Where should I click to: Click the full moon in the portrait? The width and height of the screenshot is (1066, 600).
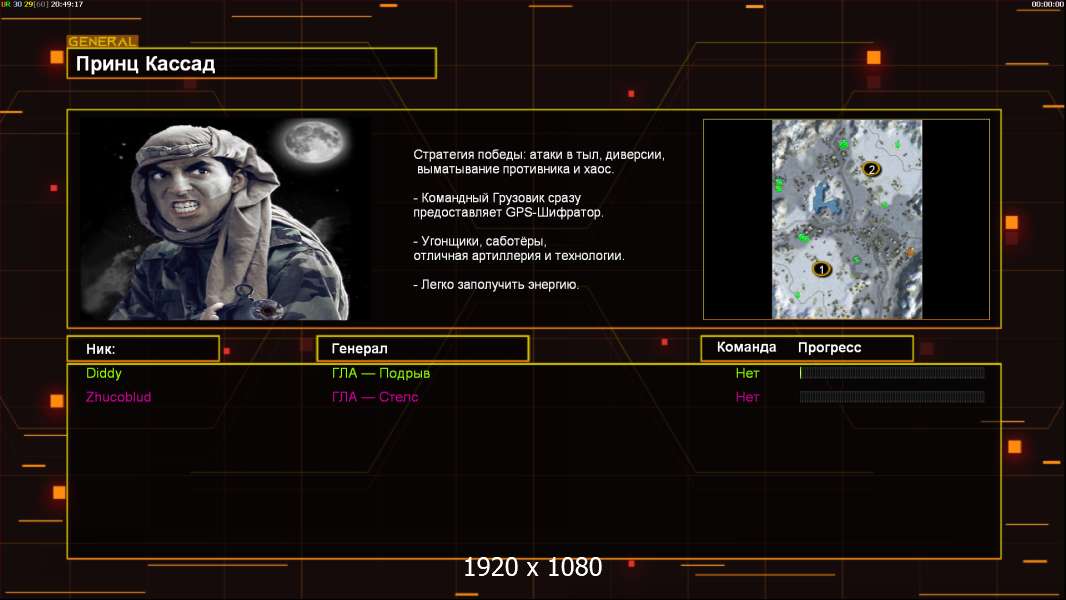[x=308, y=143]
